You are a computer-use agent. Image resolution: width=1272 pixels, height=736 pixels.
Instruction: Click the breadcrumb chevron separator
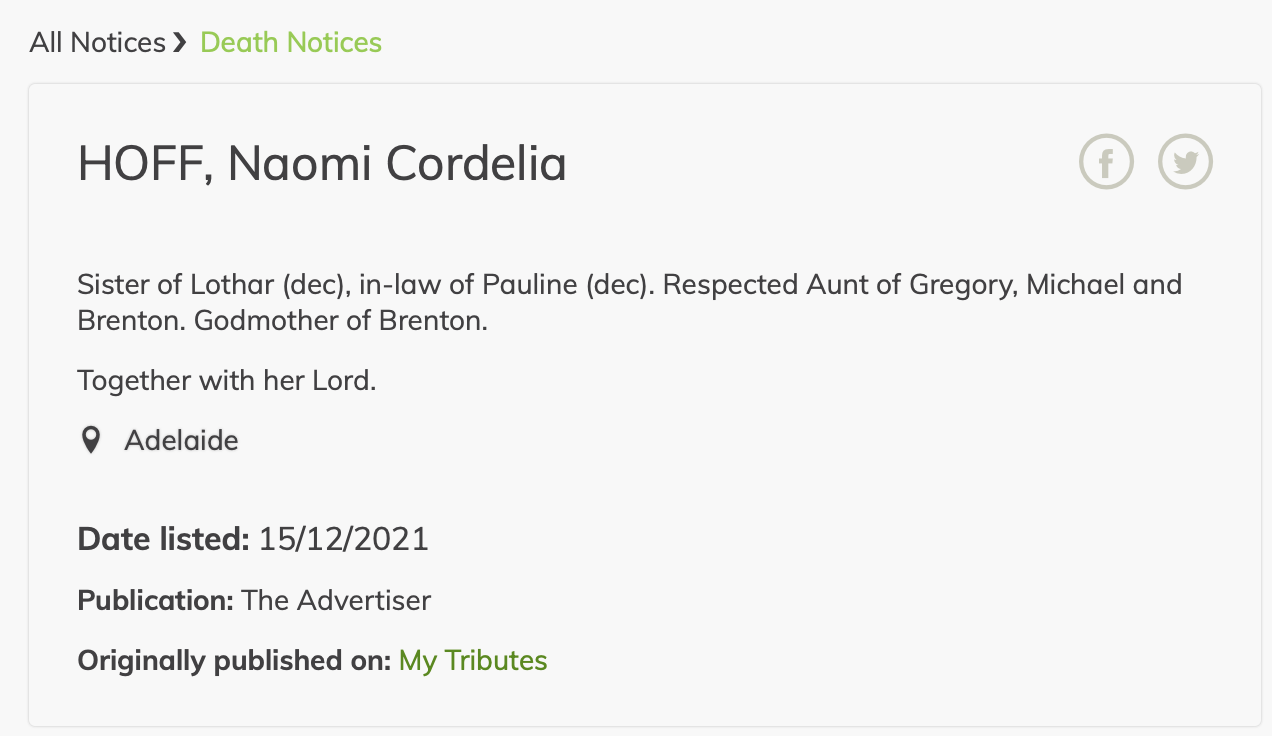pyautogui.click(x=180, y=43)
